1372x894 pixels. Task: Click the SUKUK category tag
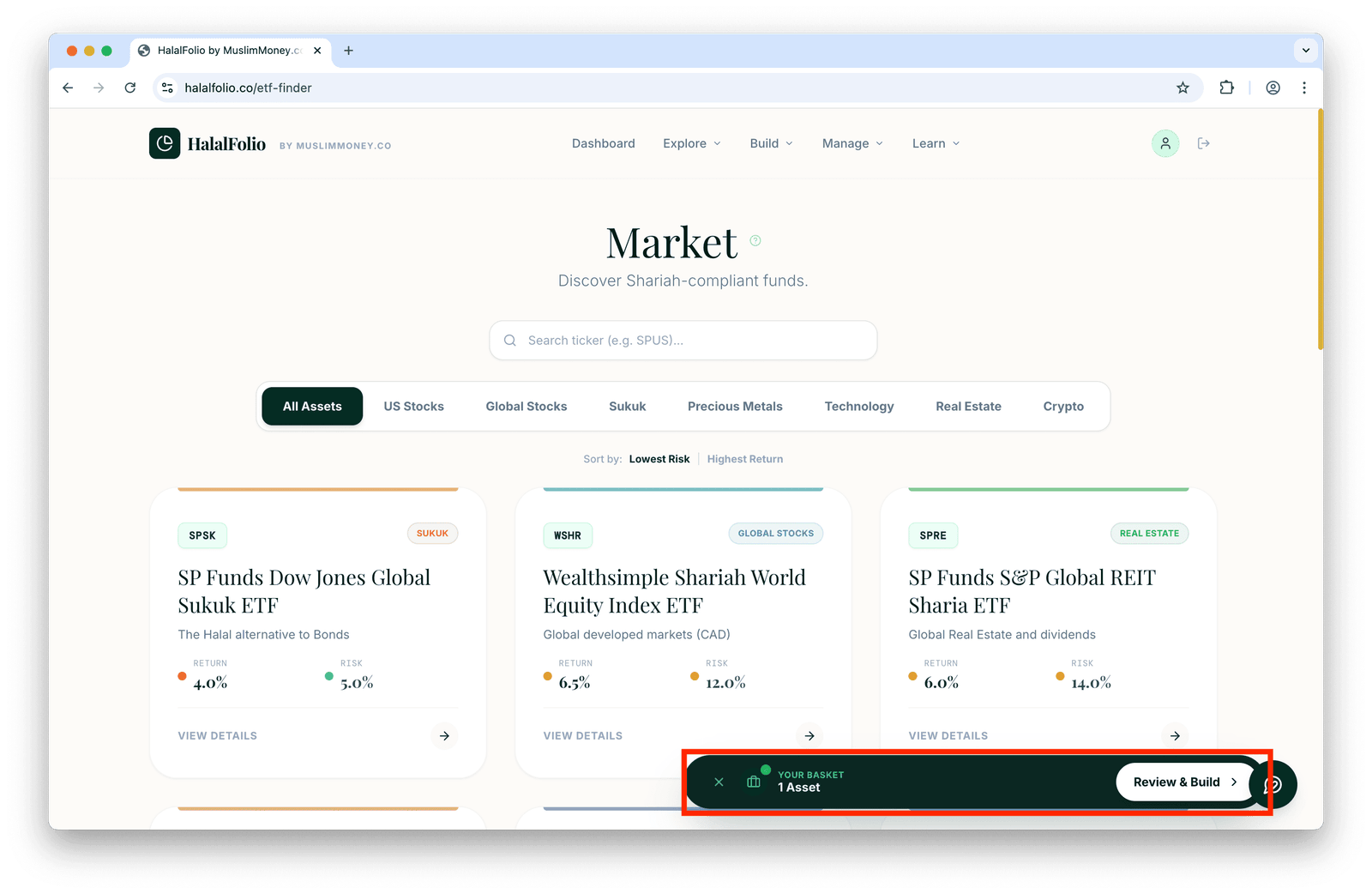coord(432,534)
